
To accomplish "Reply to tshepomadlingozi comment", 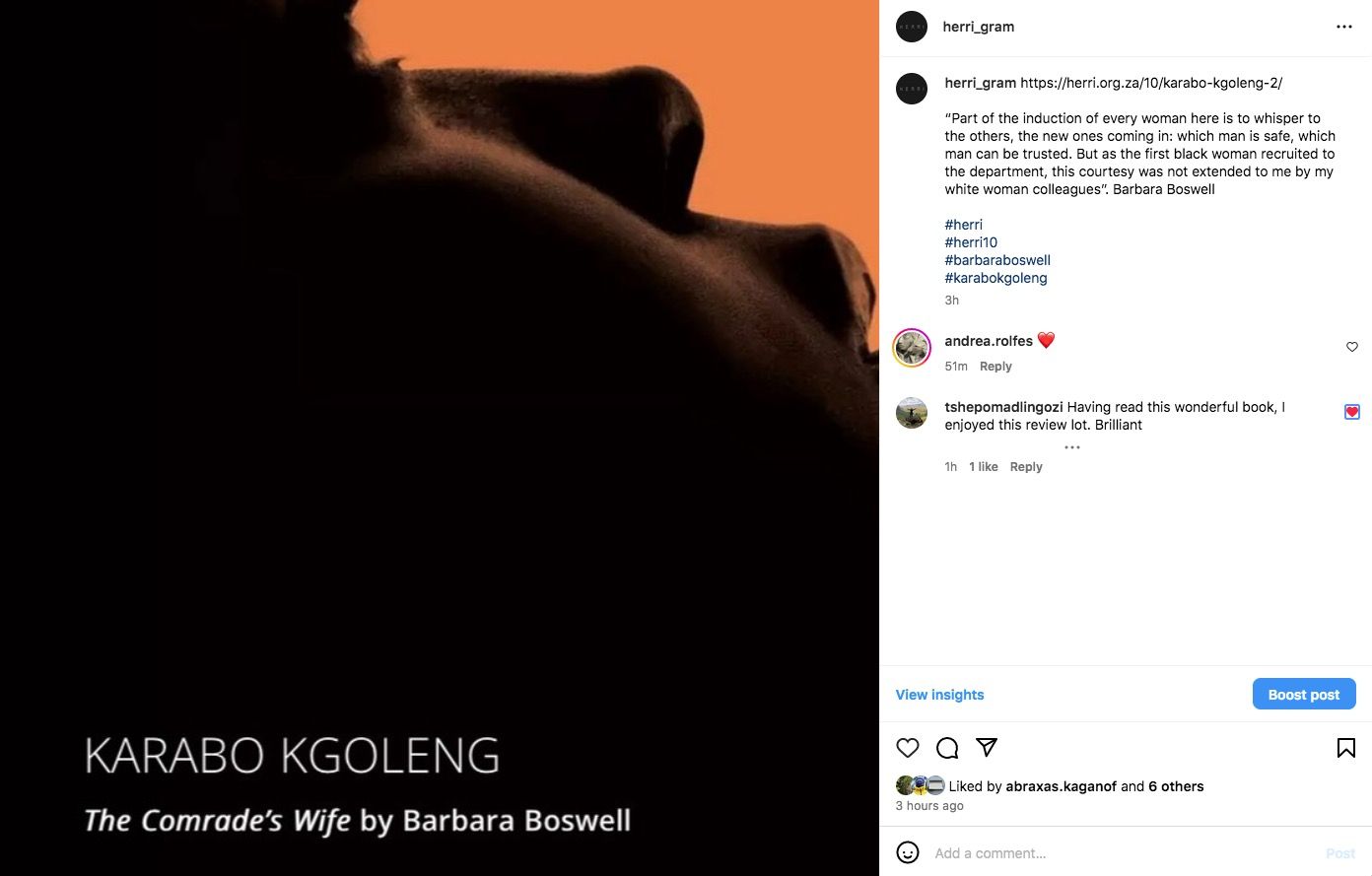I will coord(1026,467).
